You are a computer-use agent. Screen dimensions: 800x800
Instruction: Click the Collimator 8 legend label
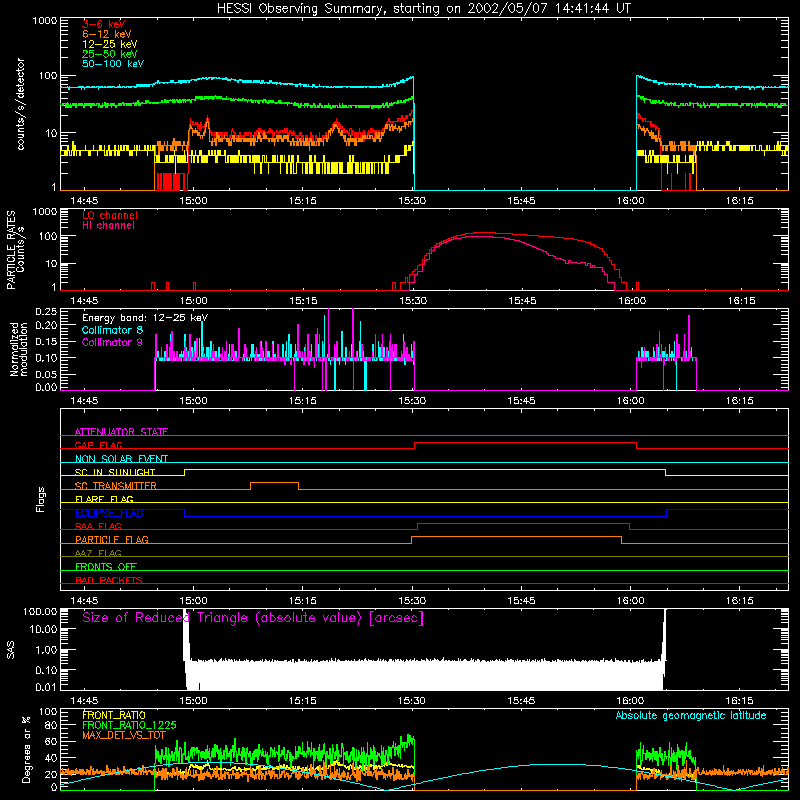[x=112, y=330]
